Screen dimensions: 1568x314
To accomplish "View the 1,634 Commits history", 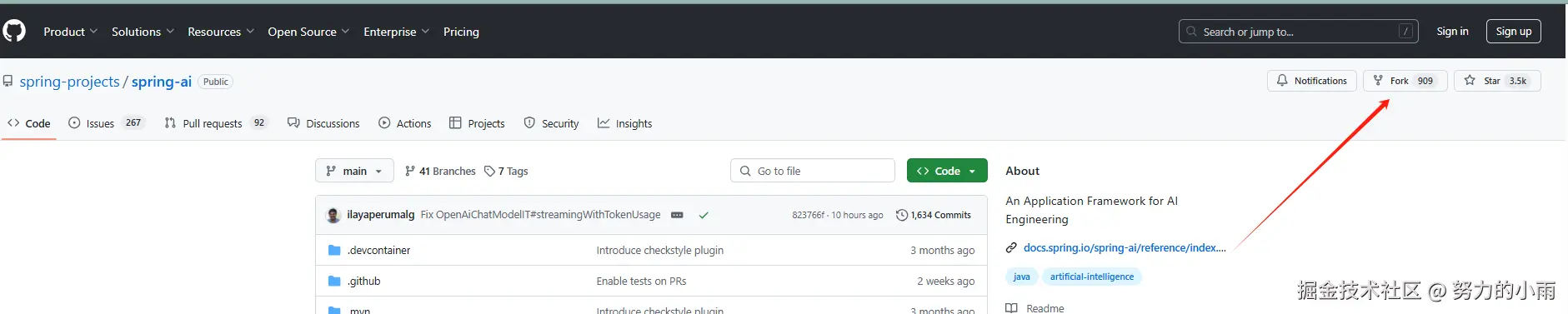I will pos(934,215).
